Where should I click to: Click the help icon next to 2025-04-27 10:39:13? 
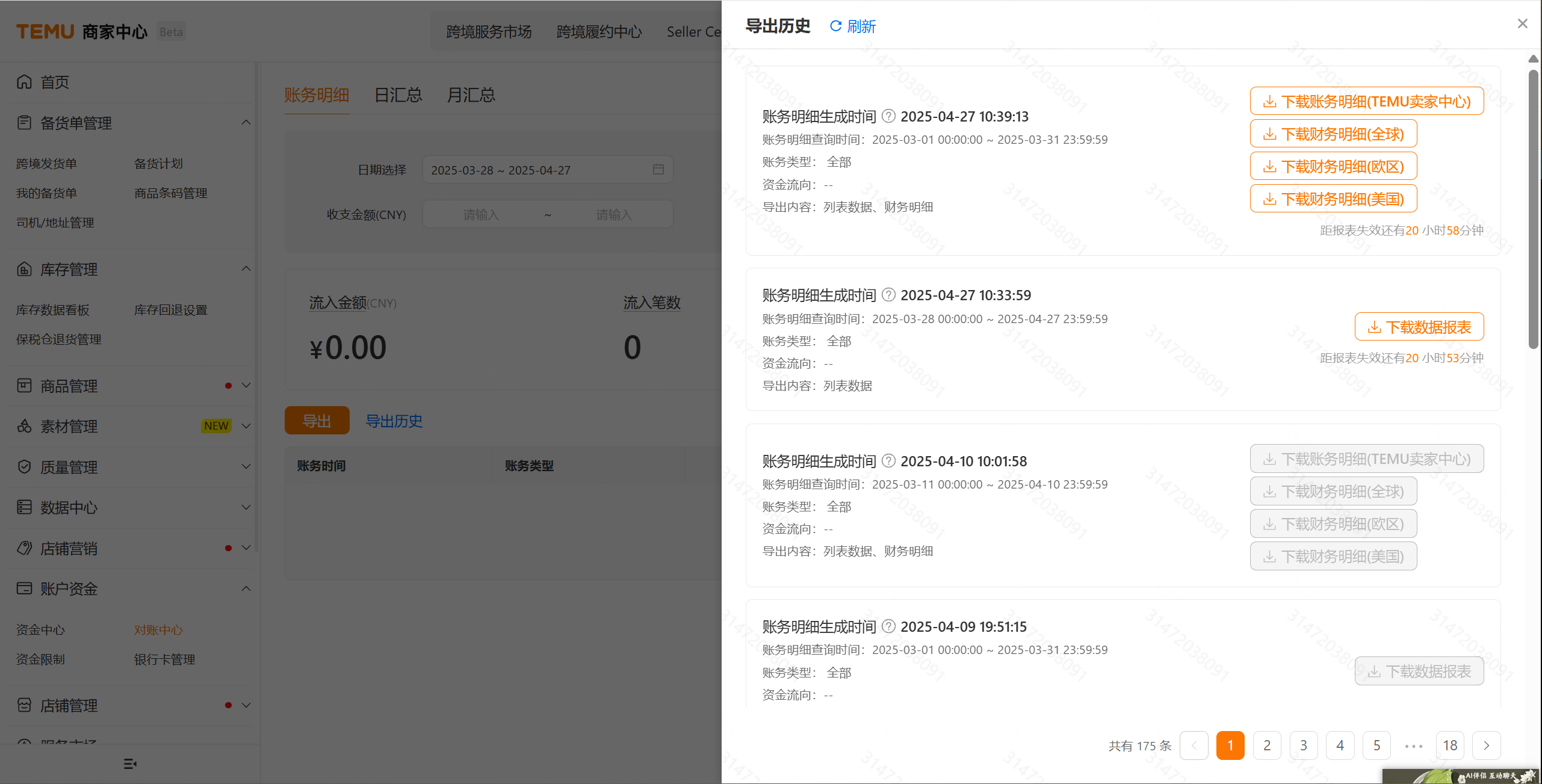[888, 116]
